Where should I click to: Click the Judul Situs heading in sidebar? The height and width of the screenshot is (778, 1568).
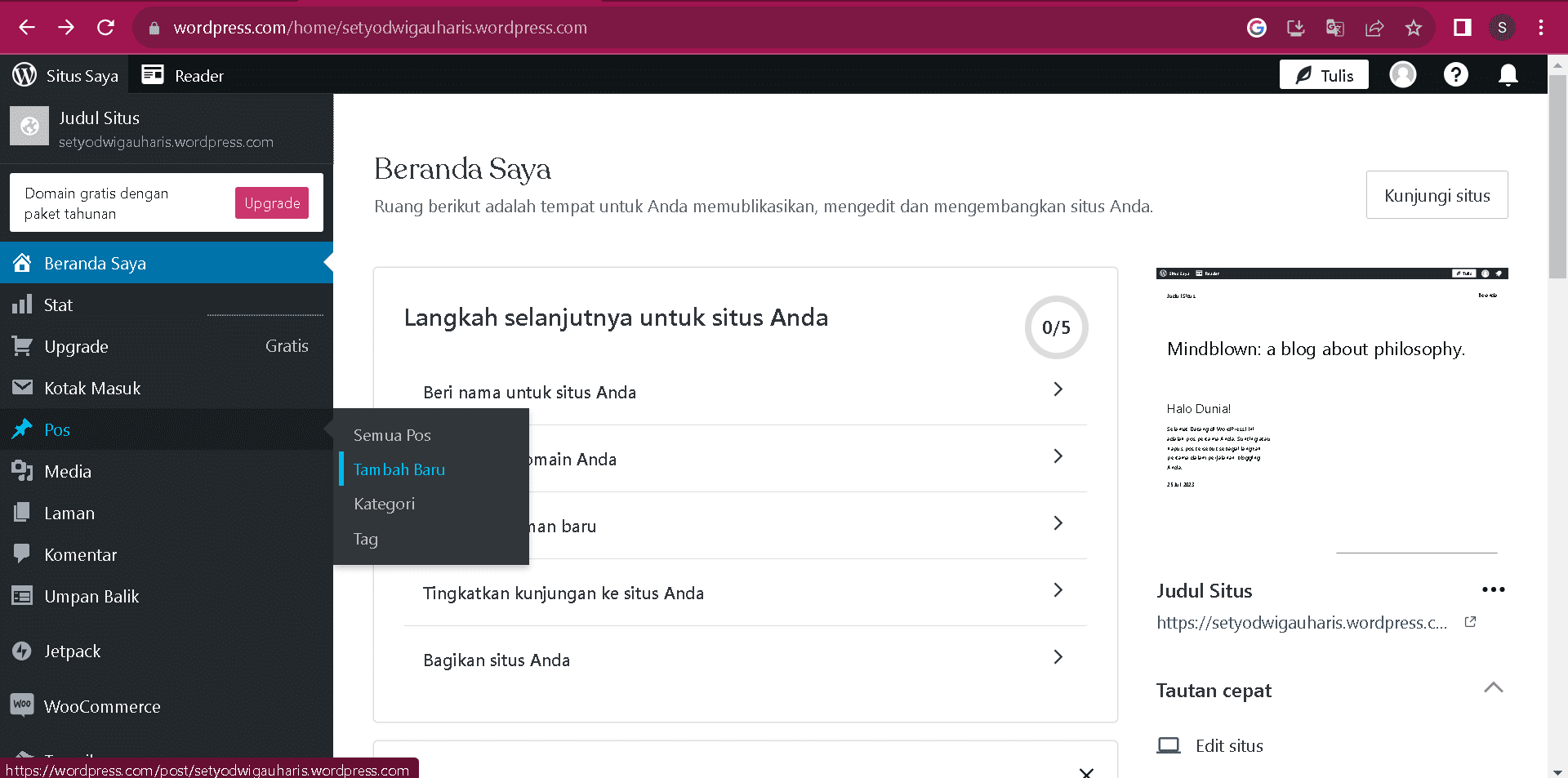pyautogui.click(x=99, y=118)
